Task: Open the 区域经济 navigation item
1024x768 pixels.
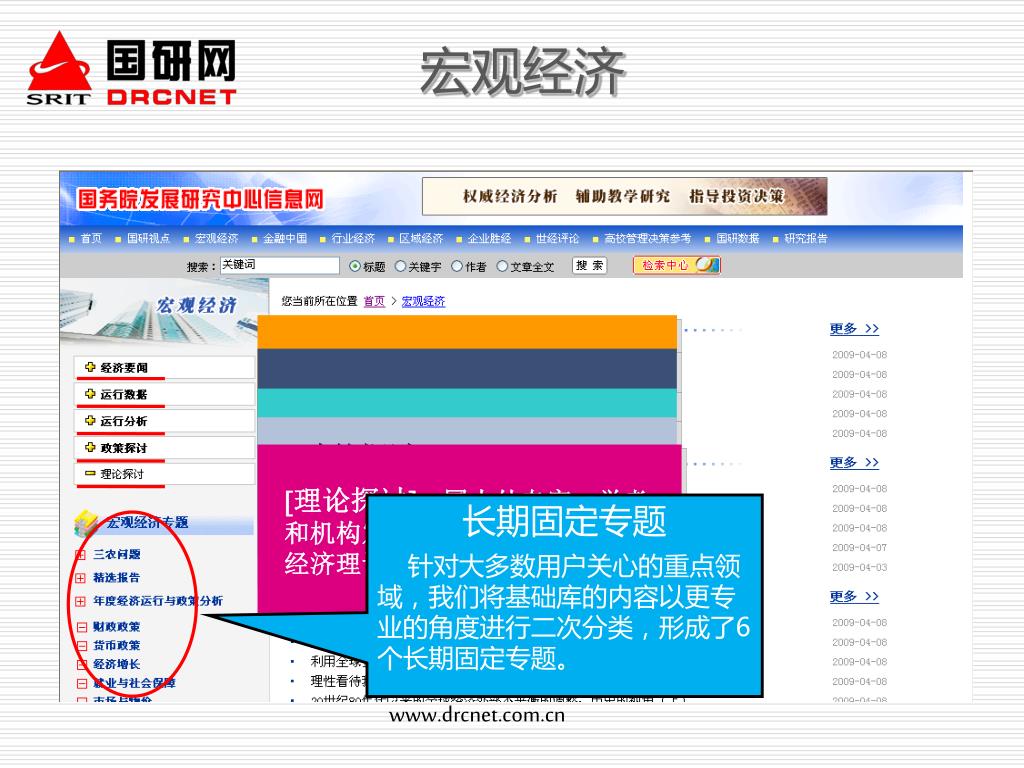Action: point(421,238)
